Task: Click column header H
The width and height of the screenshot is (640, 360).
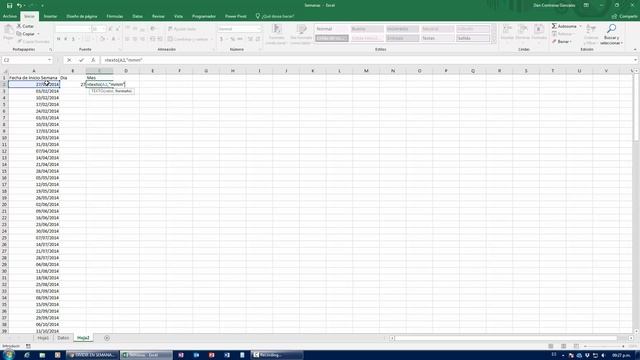Action: pyautogui.click(x=233, y=71)
